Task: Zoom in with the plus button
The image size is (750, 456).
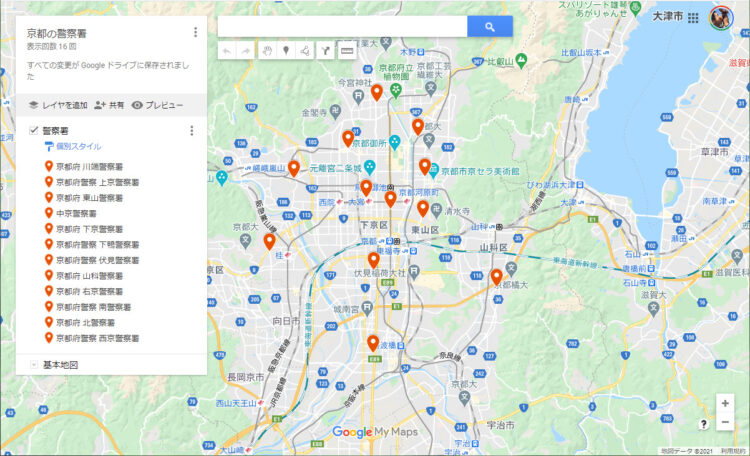Action: tap(725, 403)
